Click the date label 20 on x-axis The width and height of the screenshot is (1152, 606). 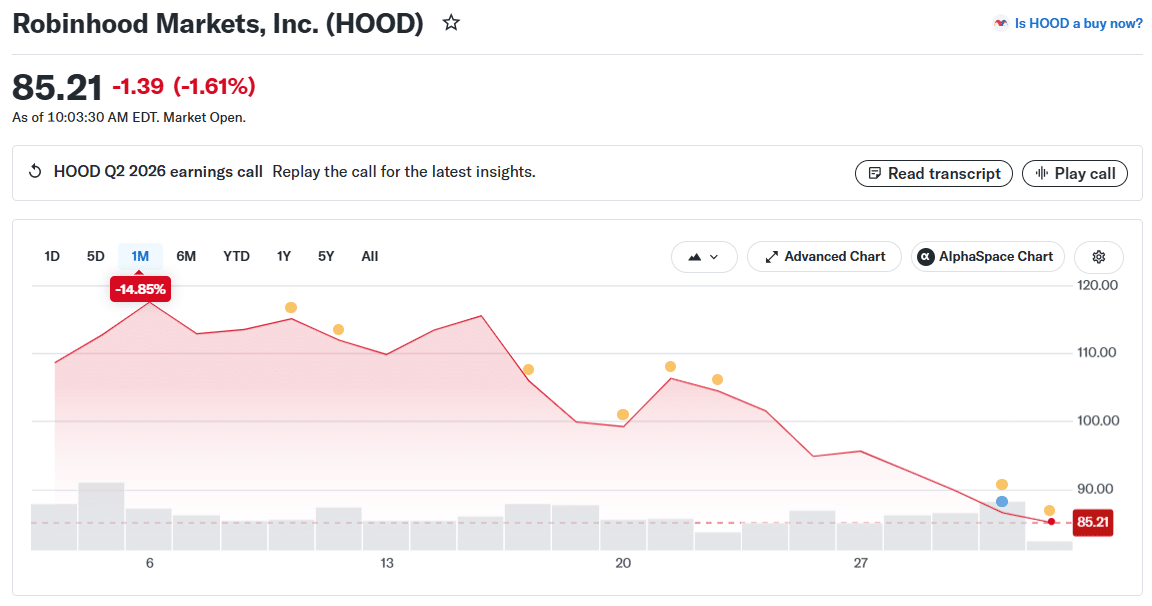tap(623, 563)
